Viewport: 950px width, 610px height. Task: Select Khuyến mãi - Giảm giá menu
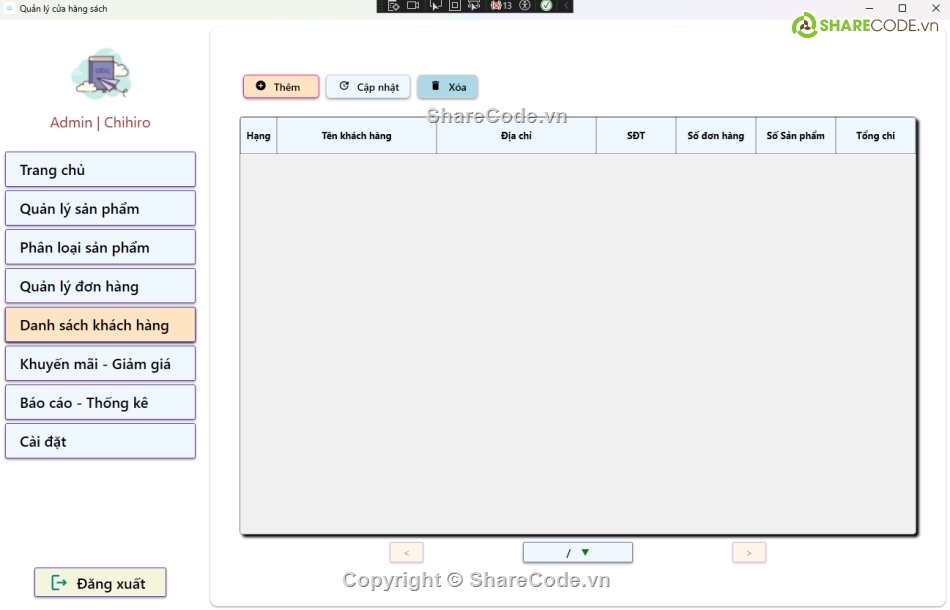tap(100, 364)
